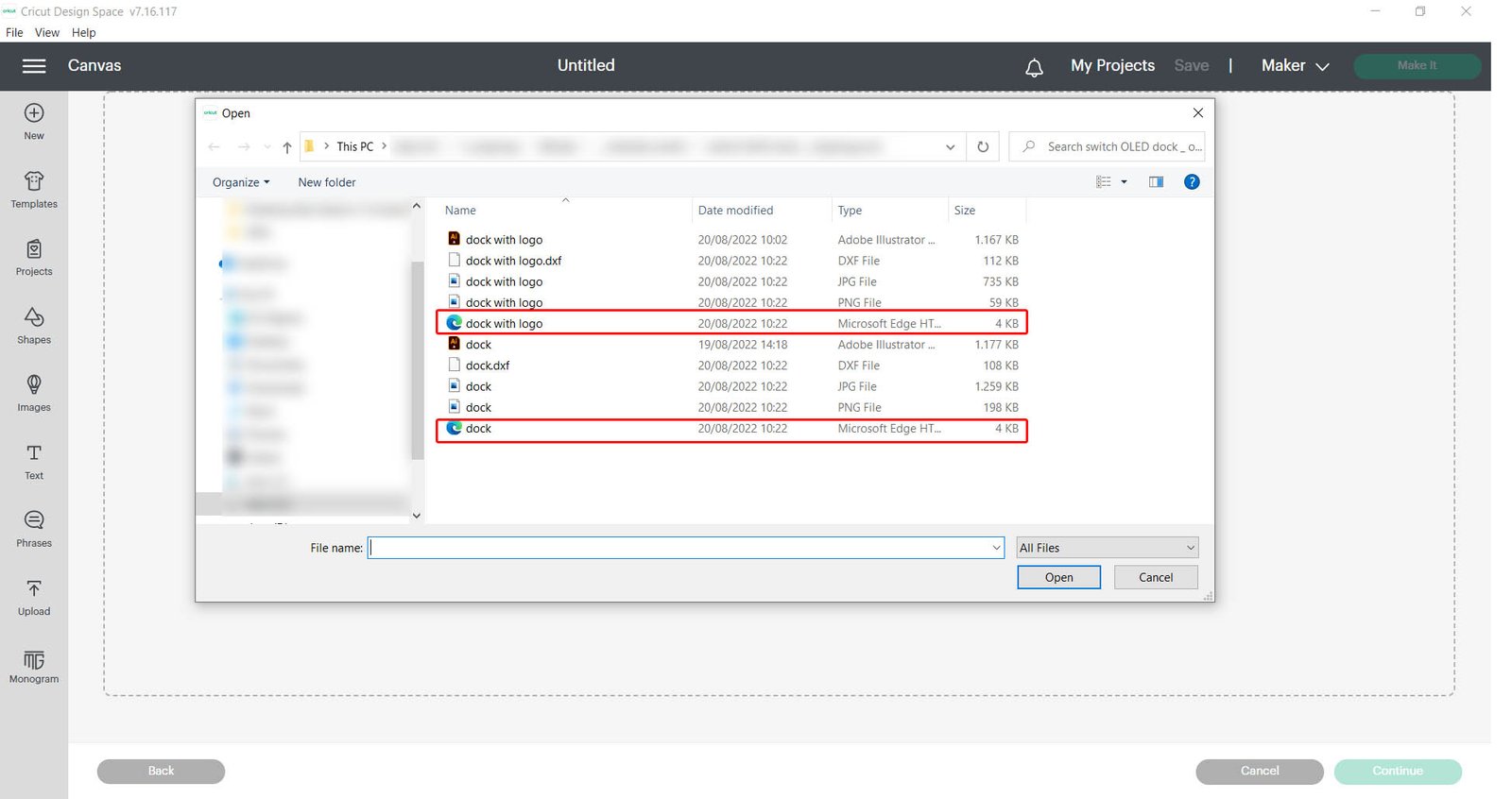Expand the address bar history dropdown
The width and height of the screenshot is (1512, 799).
point(950,147)
